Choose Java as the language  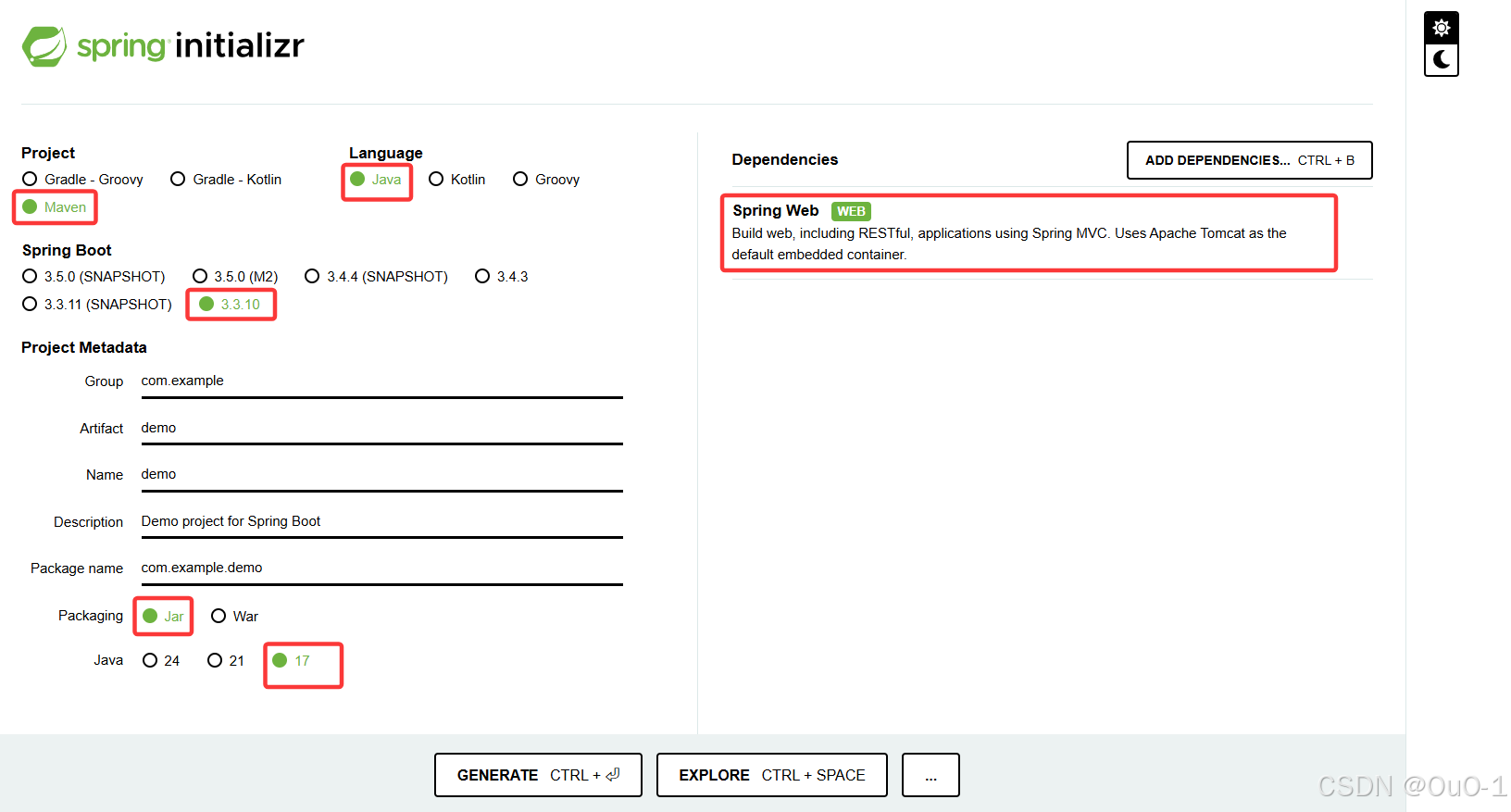click(376, 179)
